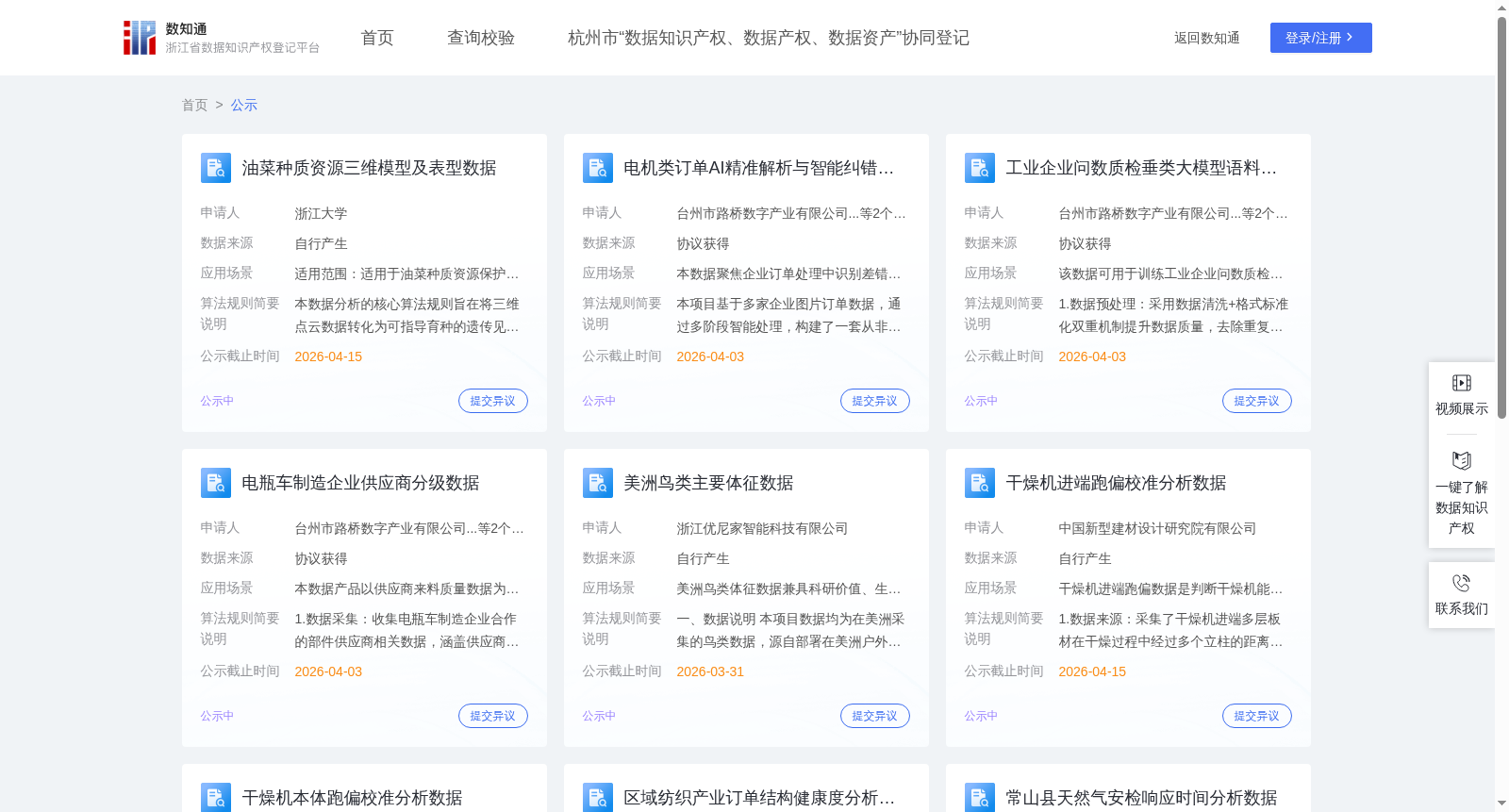This screenshot has height=812, width=1509.
Task: Open title 电机类订单AI精准解析与智能纠错
Action: [x=758, y=168]
